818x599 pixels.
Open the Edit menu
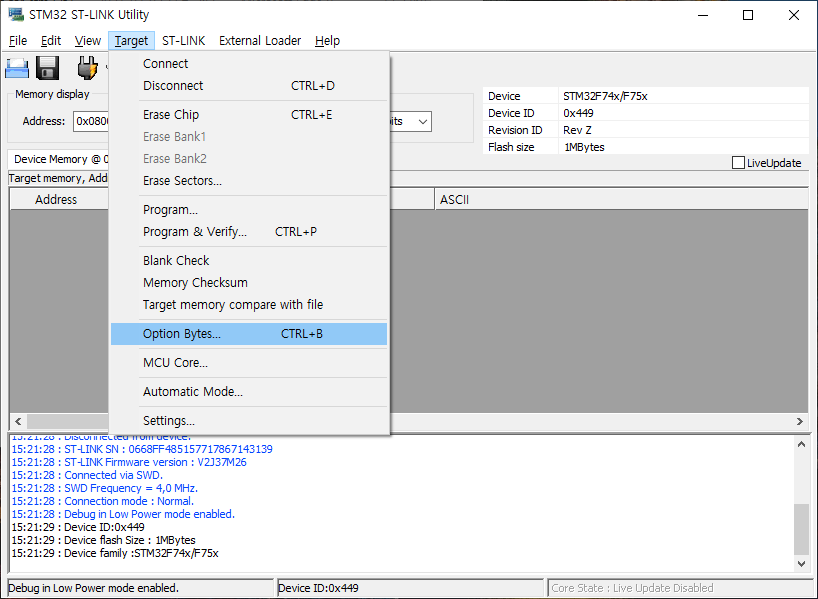point(51,41)
